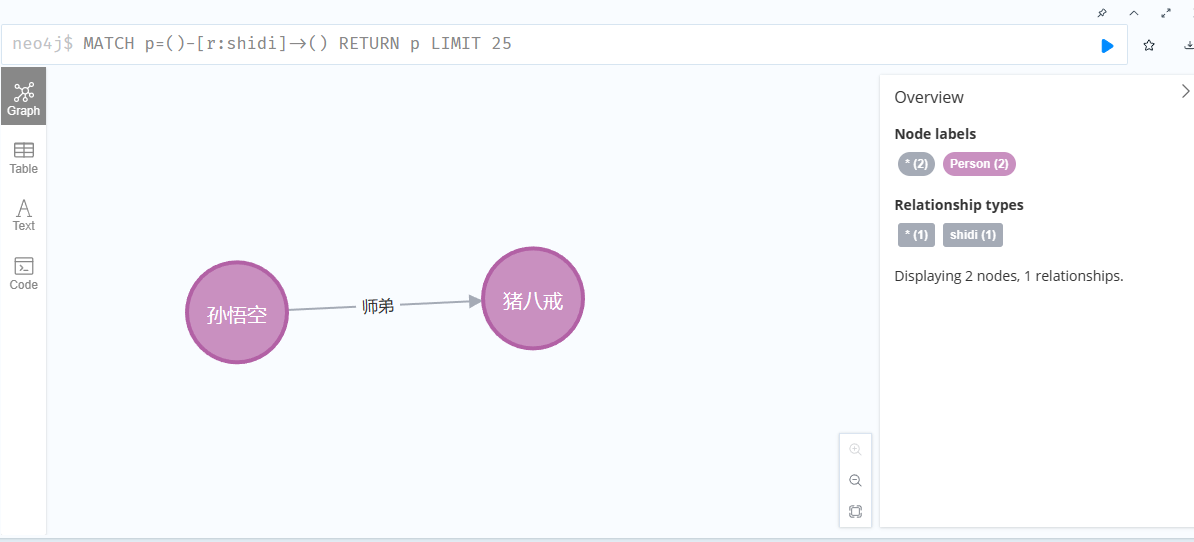This screenshot has height=542, width=1194.
Task: Pin the result frame
Action: [x=1102, y=13]
